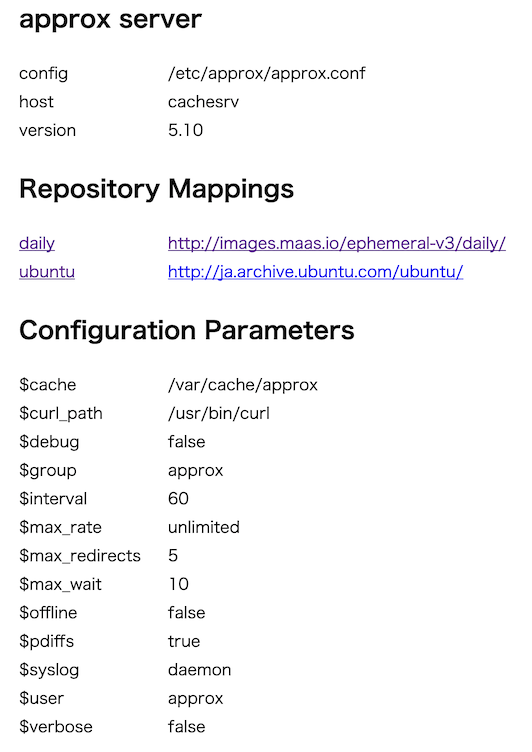
Task: Click the $max_redirects parameter label
Action: (x=80, y=555)
